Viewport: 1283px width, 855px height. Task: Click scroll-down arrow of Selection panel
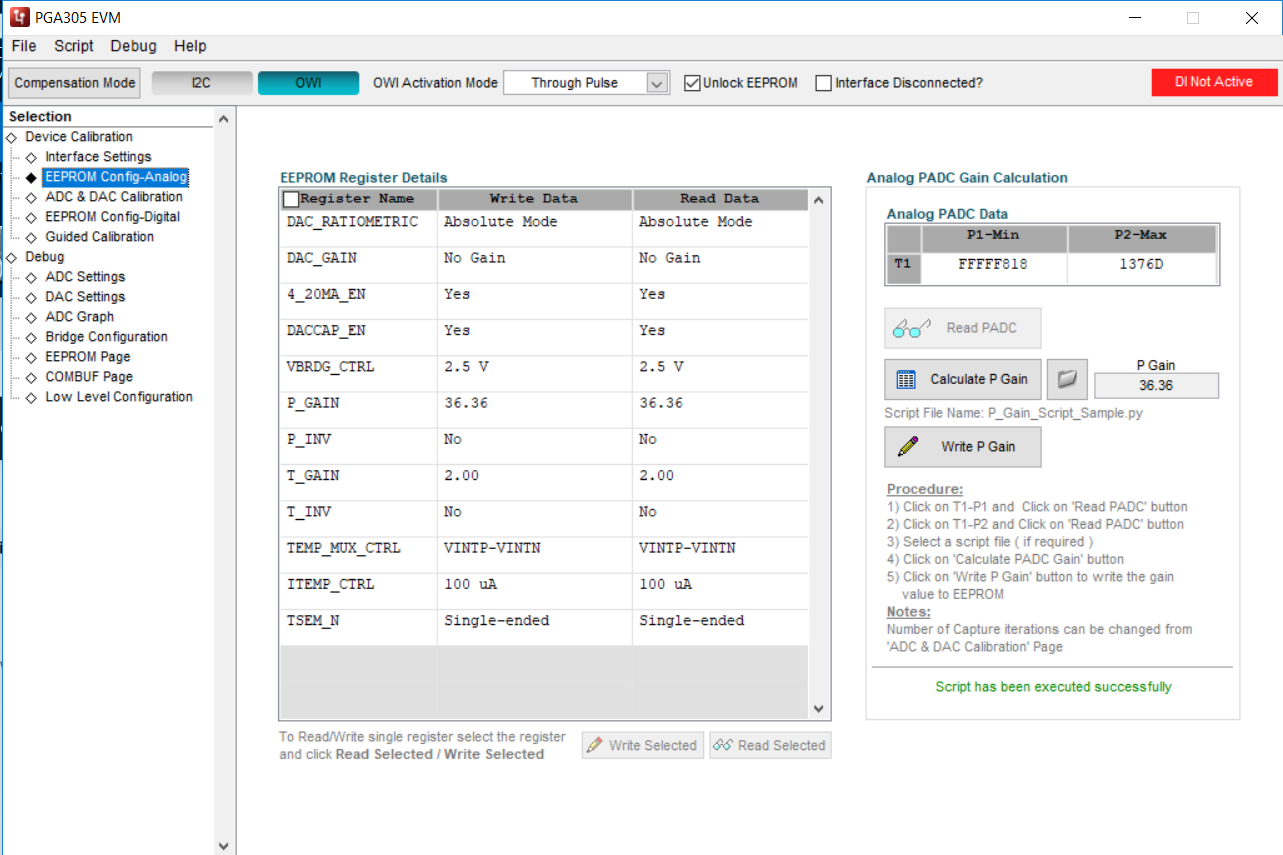tap(224, 845)
